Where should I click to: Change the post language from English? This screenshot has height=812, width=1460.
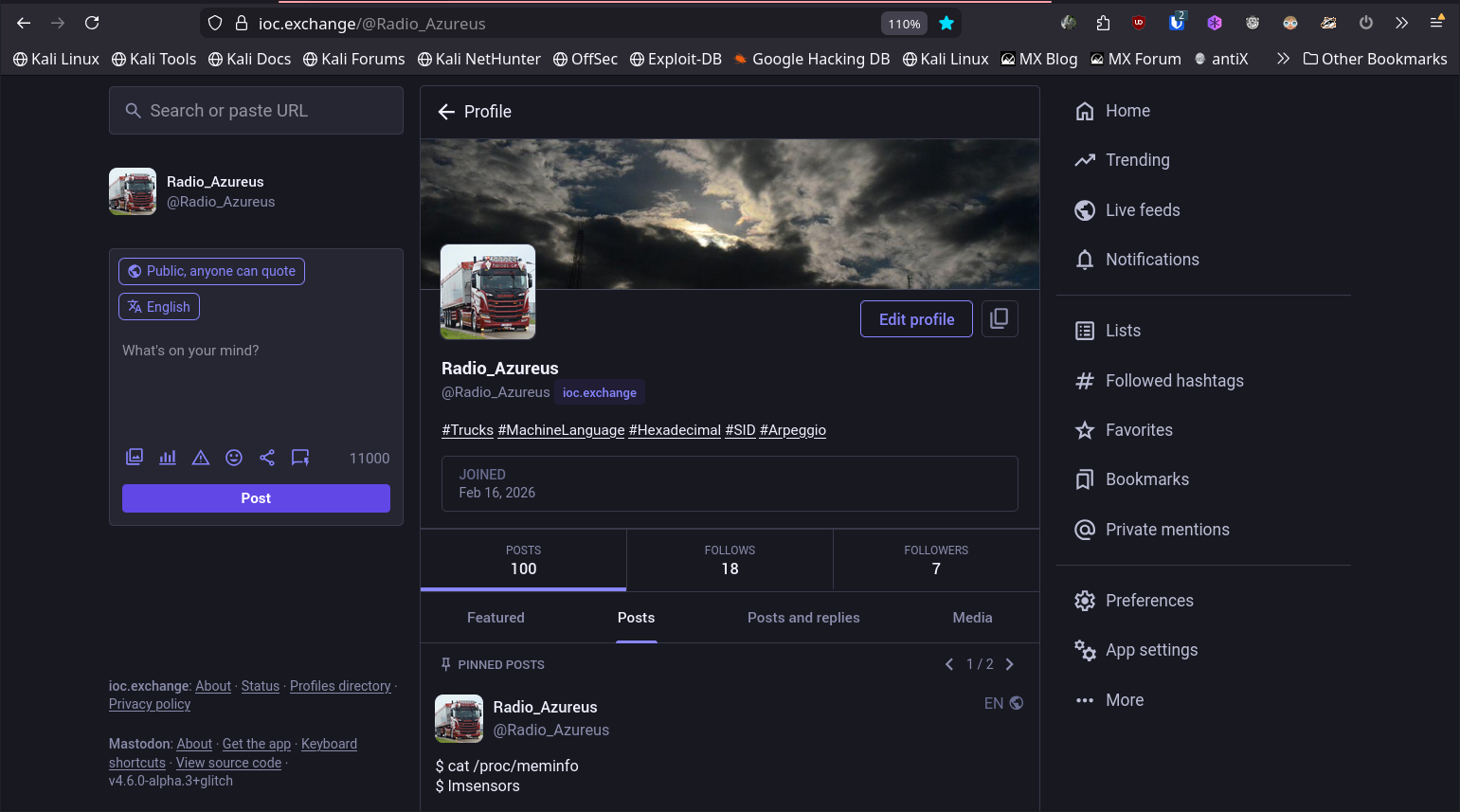[x=159, y=307]
